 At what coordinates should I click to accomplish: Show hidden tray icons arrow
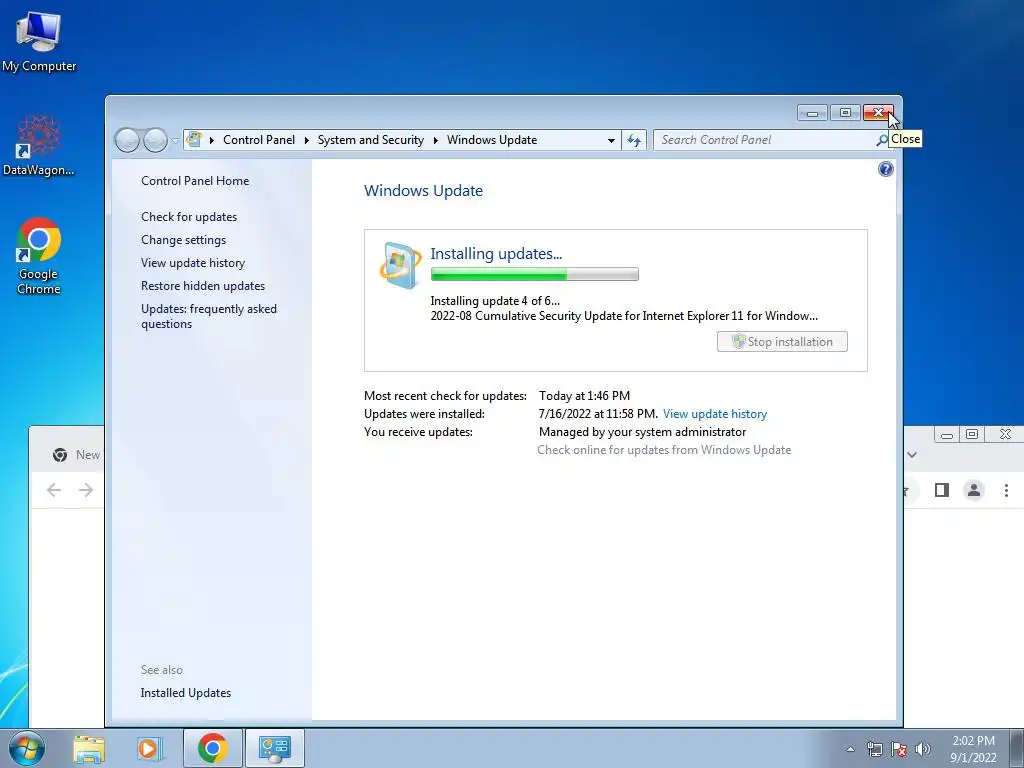point(850,749)
